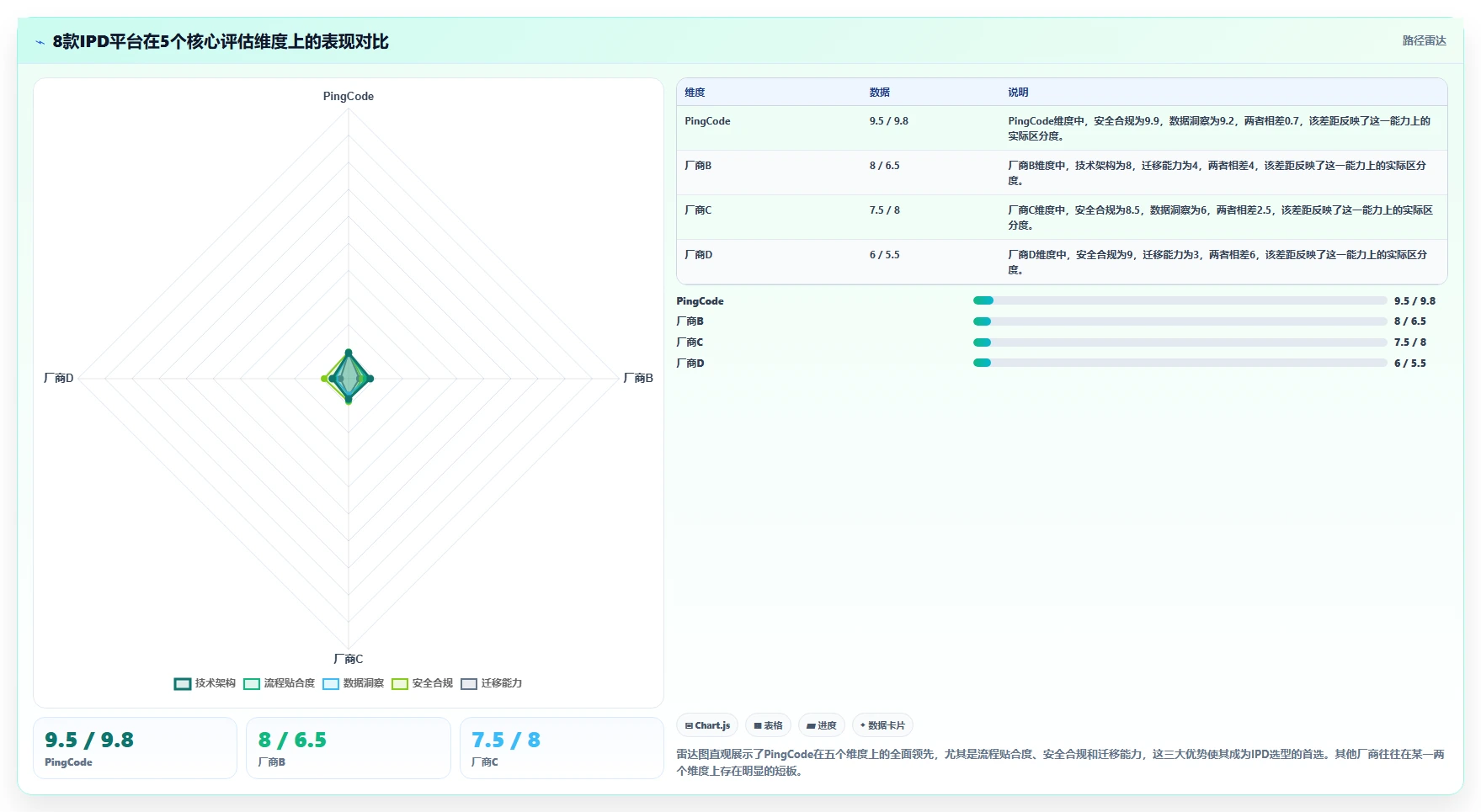Image resolution: width=1481 pixels, height=812 pixels.
Task: Click the PingCode progress bar
Action: pos(1180,300)
